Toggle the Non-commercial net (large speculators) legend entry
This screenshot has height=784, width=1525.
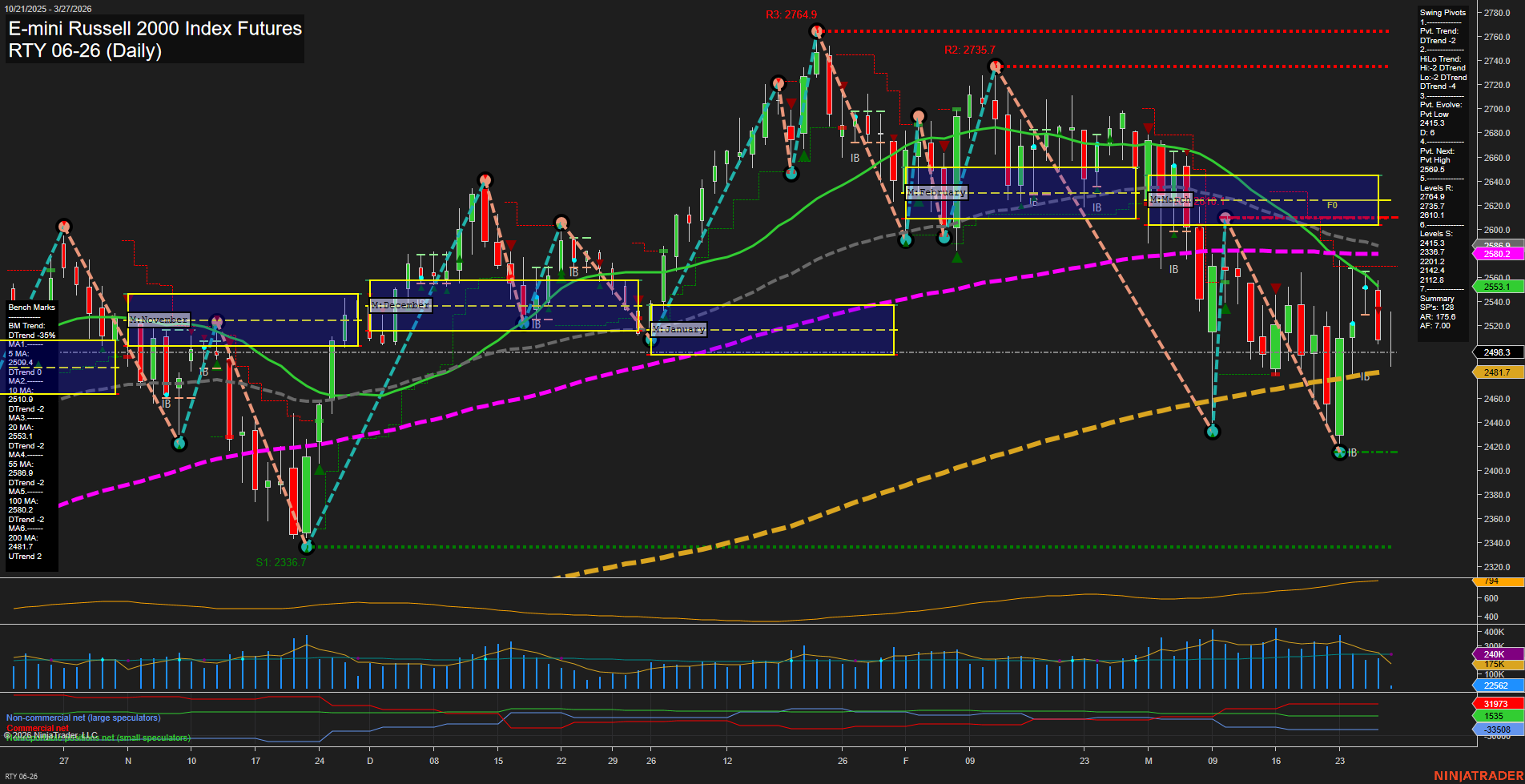[x=82, y=718]
